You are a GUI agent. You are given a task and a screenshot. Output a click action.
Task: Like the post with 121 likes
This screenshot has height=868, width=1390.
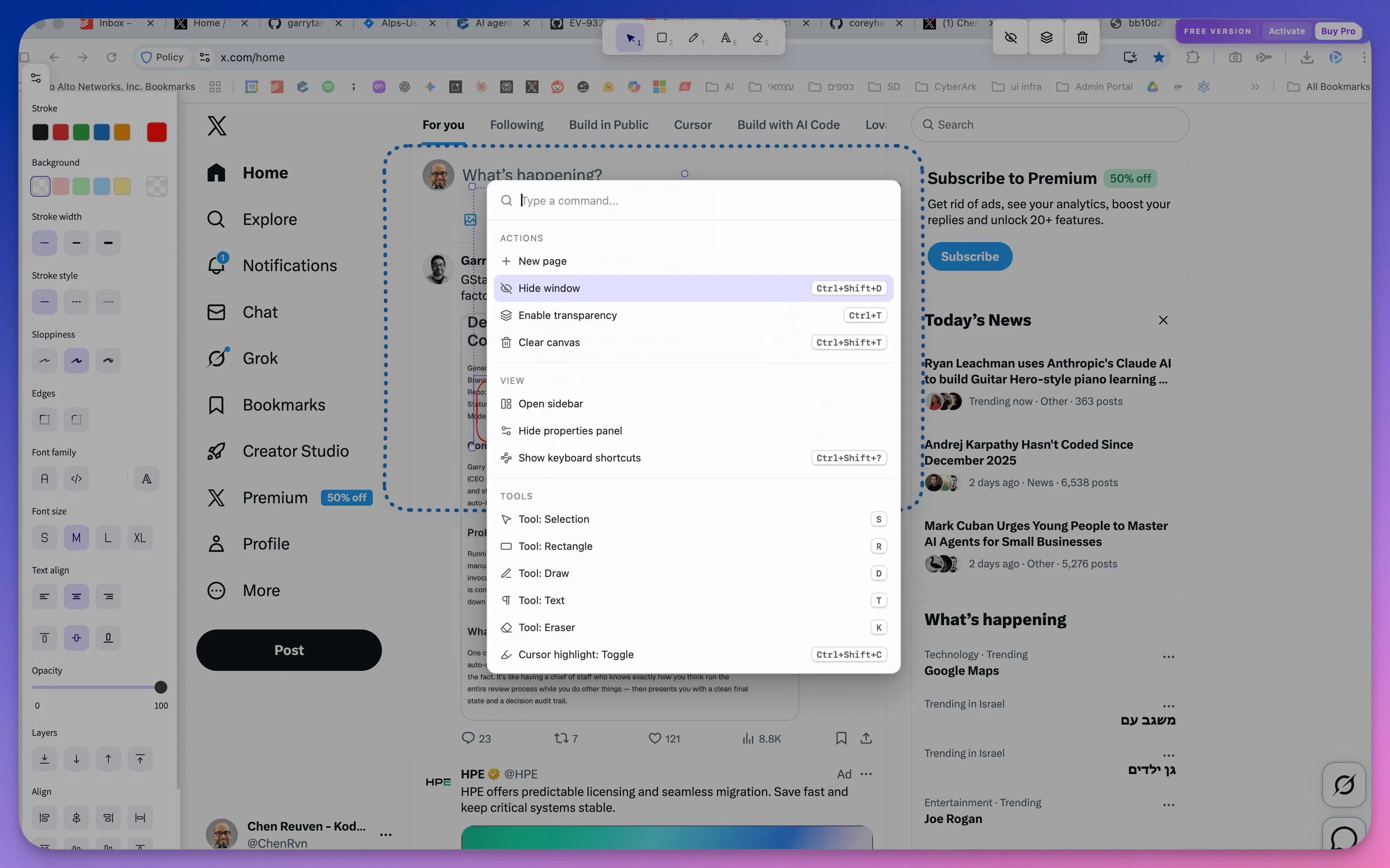(664, 738)
